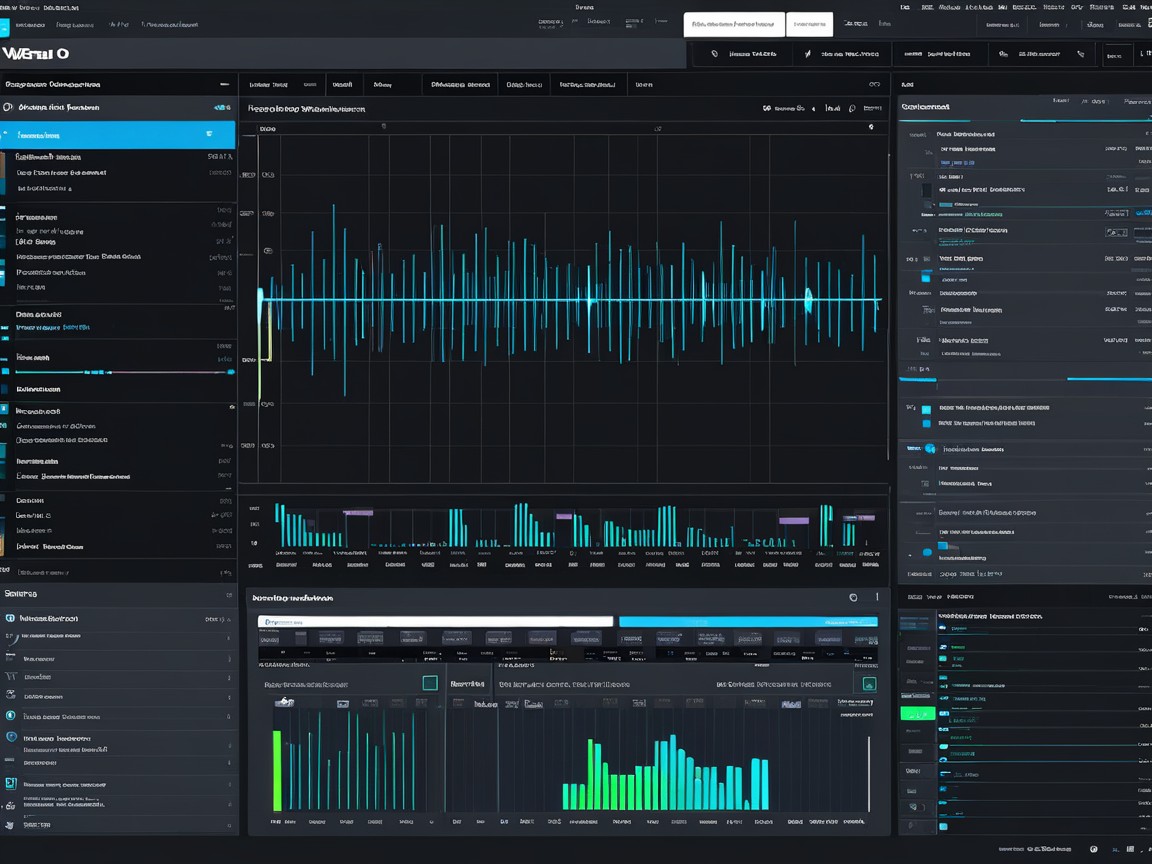Toggle the upper checkbox of the stacked cyan pair
This screenshot has height=864, width=1152.
pos(926,409)
